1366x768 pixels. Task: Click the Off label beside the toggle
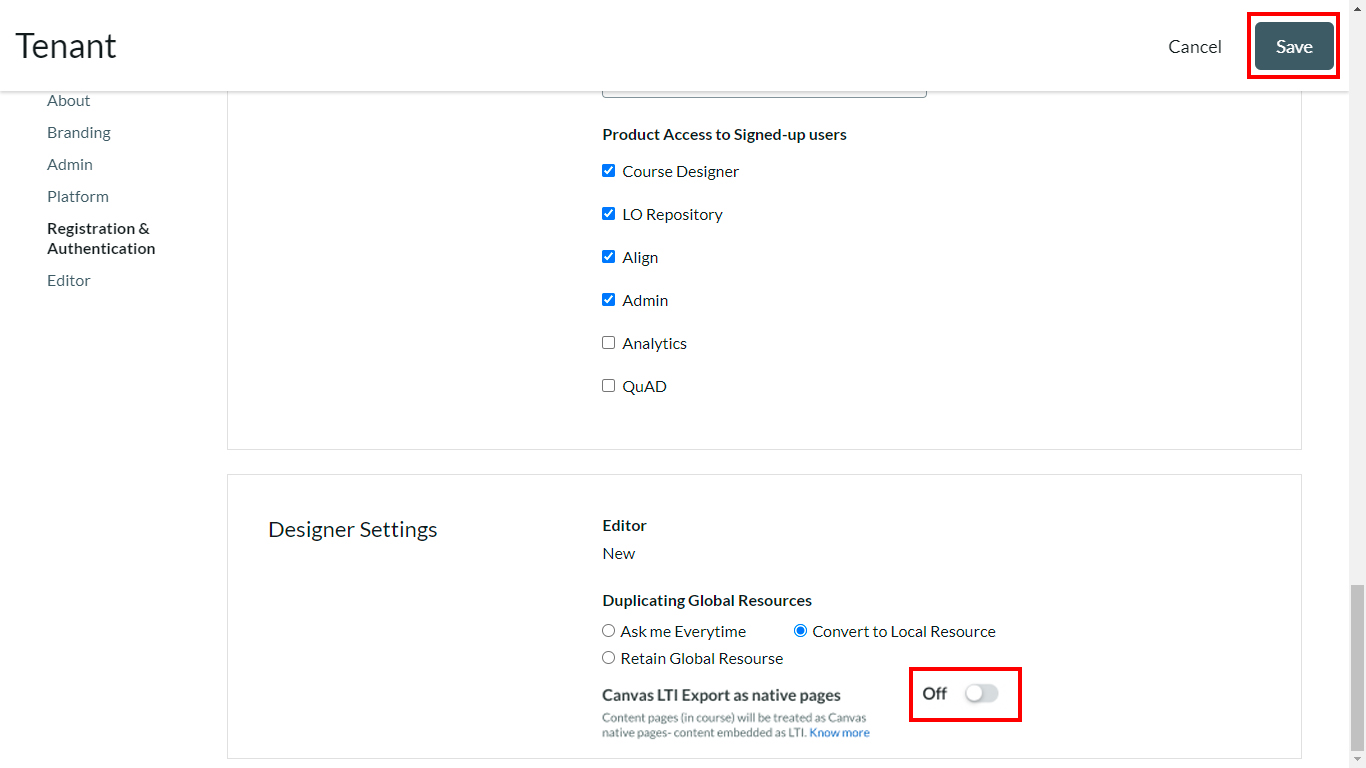click(x=934, y=693)
